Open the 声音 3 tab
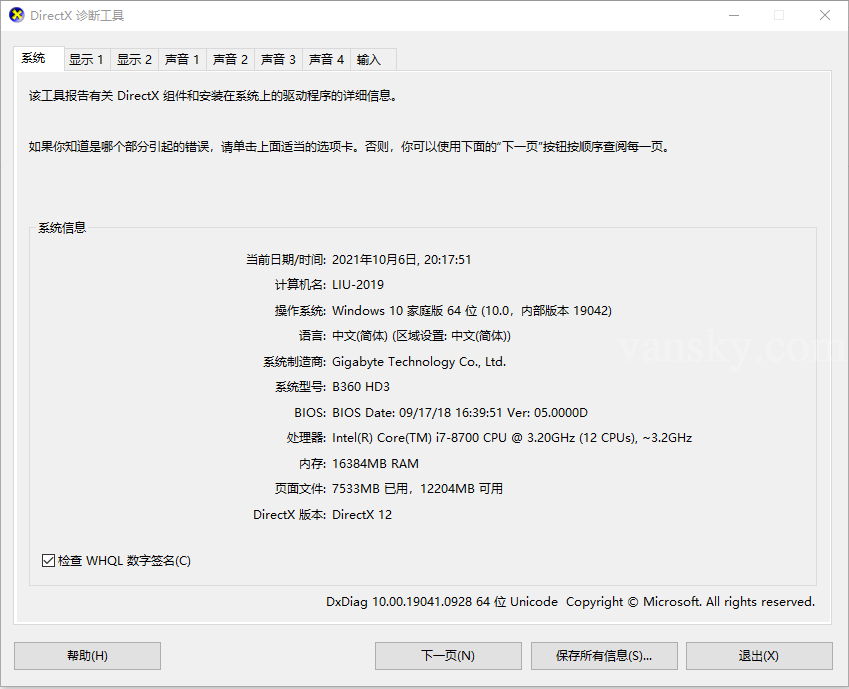This screenshot has height=689, width=849. [x=278, y=59]
